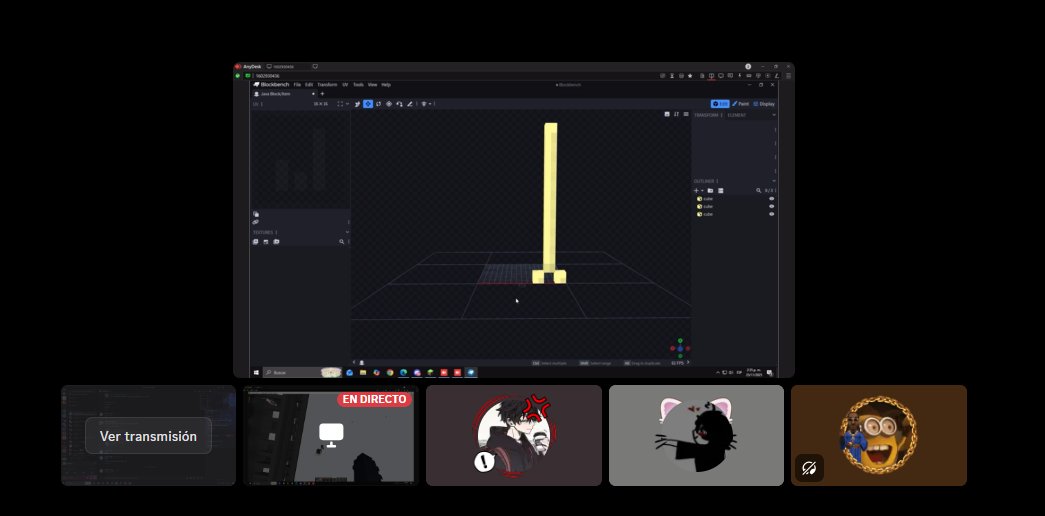
Task: Click the viewport hamburger menu icon
Action: tap(686, 114)
